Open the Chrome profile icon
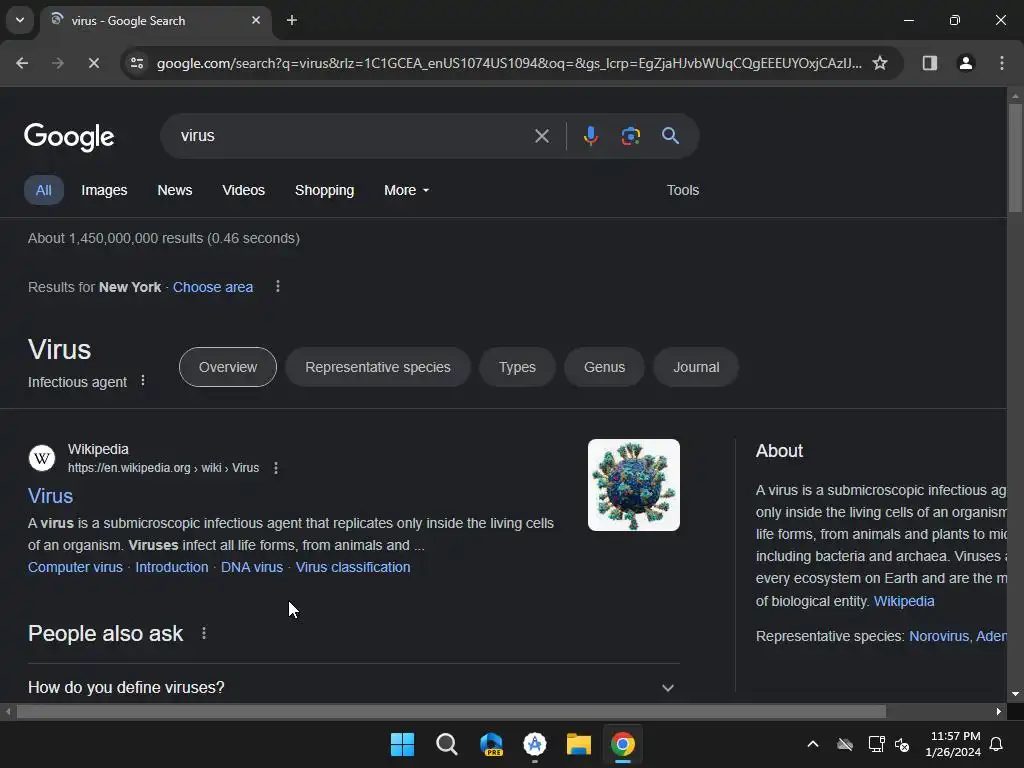The image size is (1024, 768). pyautogui.click(x=965, y=63)
